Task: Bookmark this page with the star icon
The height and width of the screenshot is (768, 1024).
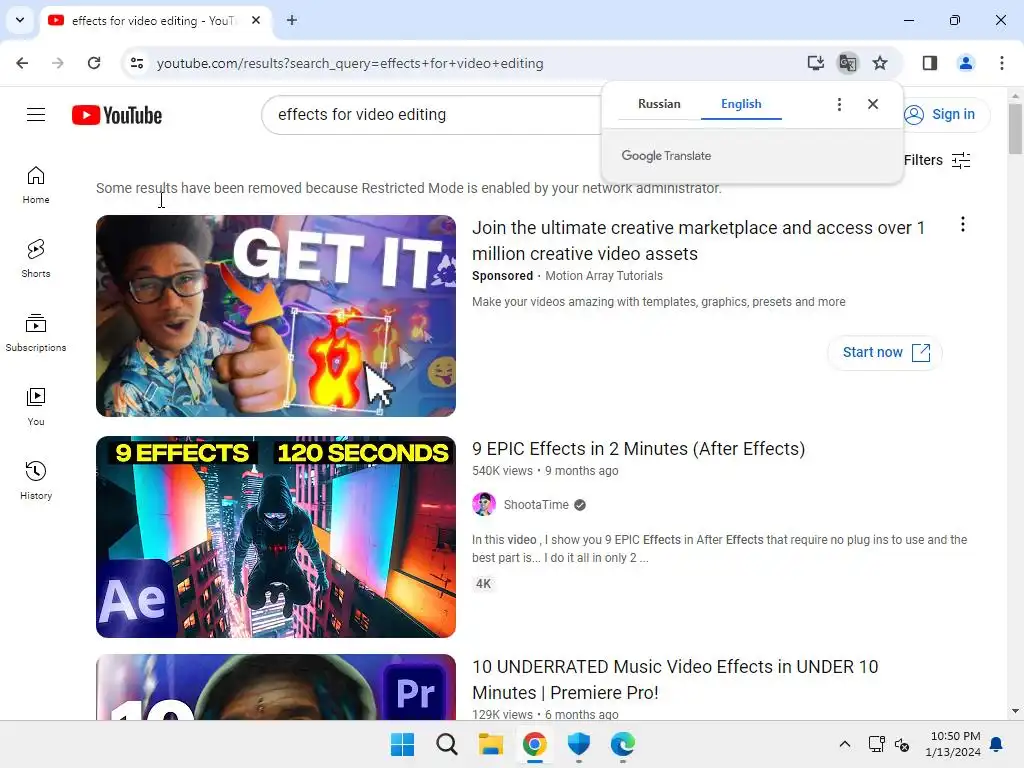Action: click(x=880, y=63)
